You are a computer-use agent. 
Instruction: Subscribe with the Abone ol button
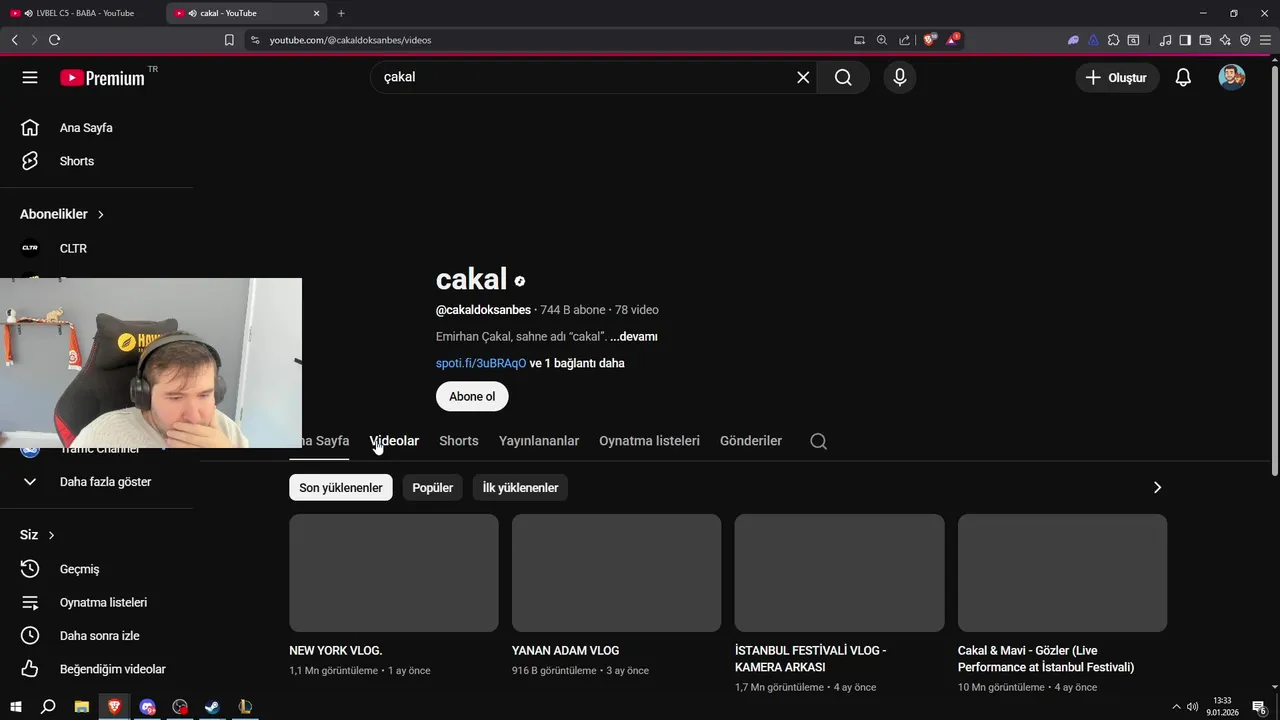(x=472, y=397)
